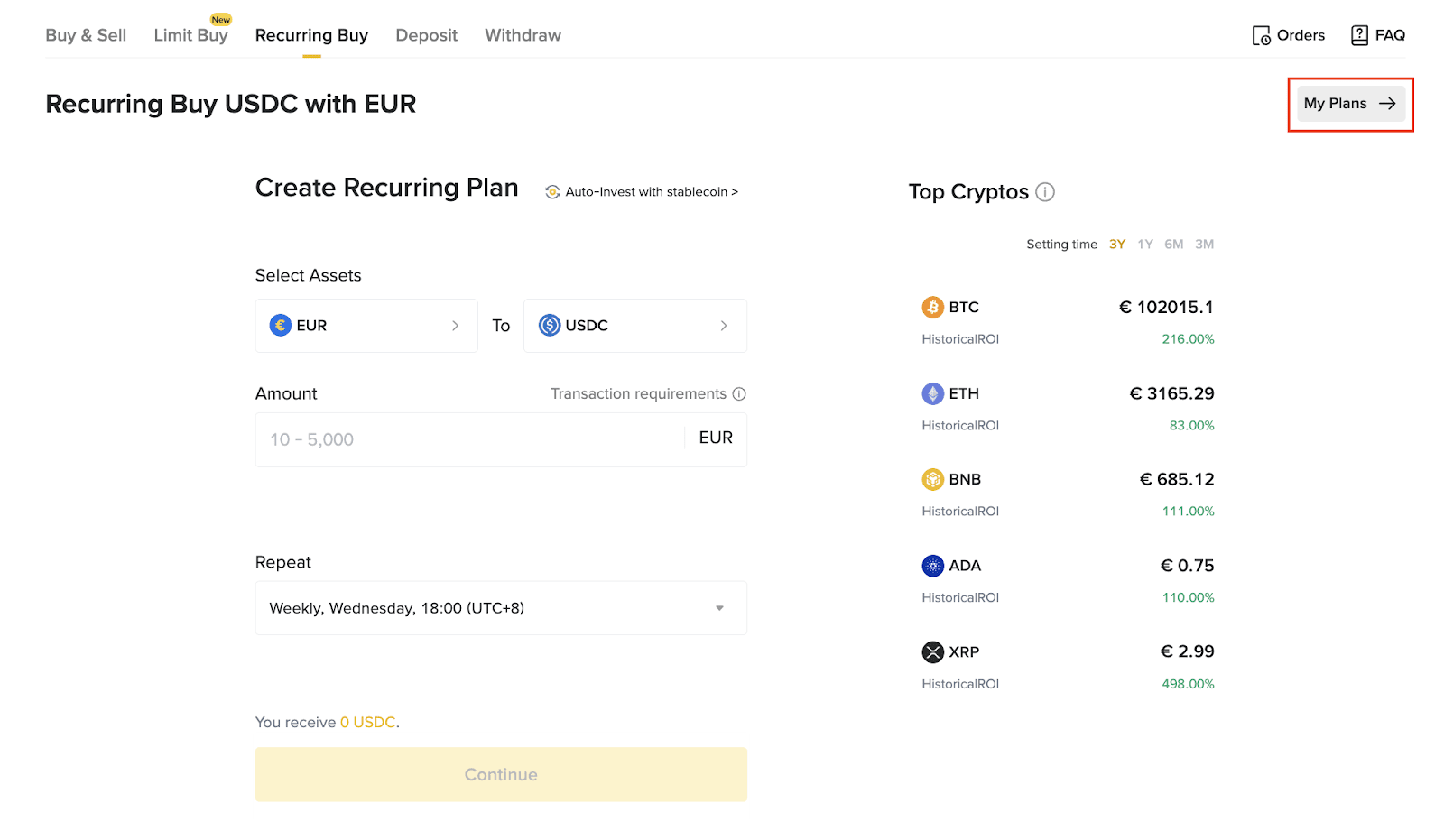Select the Recurring Buy tab

click(x=311, y=35)
